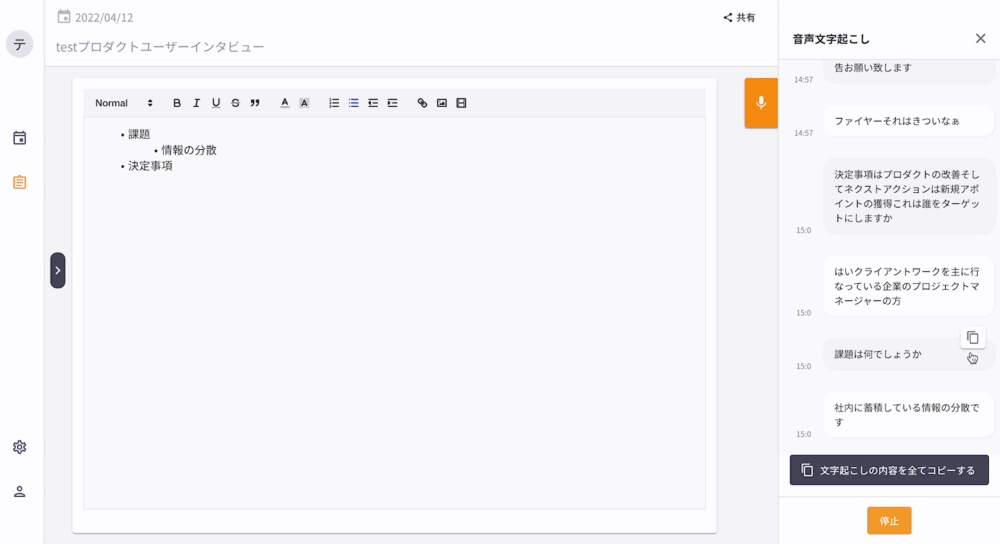The width and height of the screenshot is (1000, 544).
Task: Open the text background highlight picker
Action: click(304, 103)
